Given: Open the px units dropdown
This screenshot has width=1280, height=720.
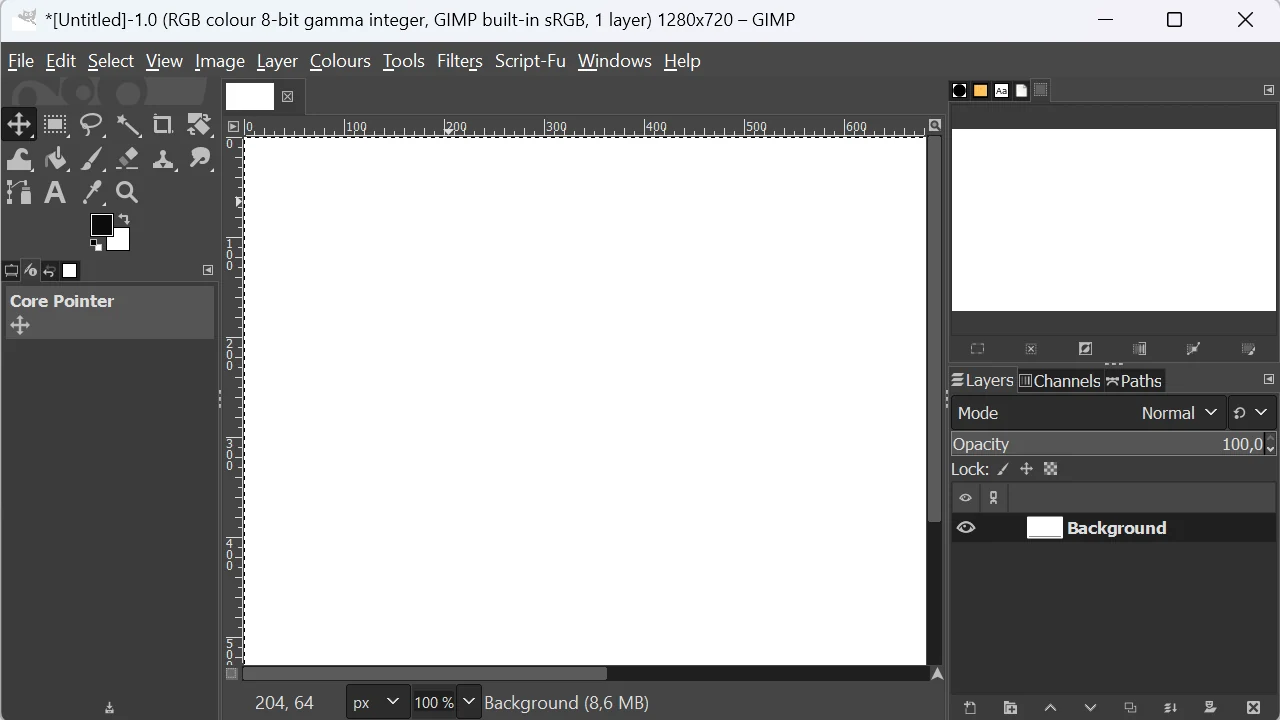Looking at the screenshot, I should pyautogui.click(x=377, y=702).
